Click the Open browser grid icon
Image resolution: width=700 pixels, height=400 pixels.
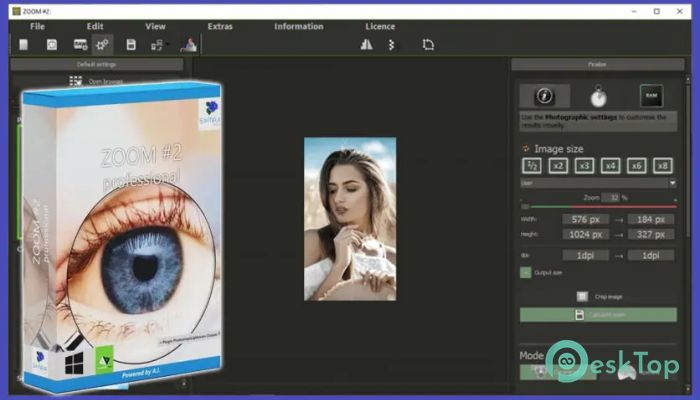point(75,81)
